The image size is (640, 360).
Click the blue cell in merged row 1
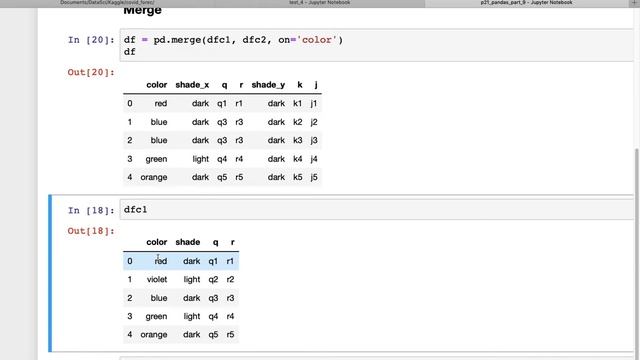(159, 122)
